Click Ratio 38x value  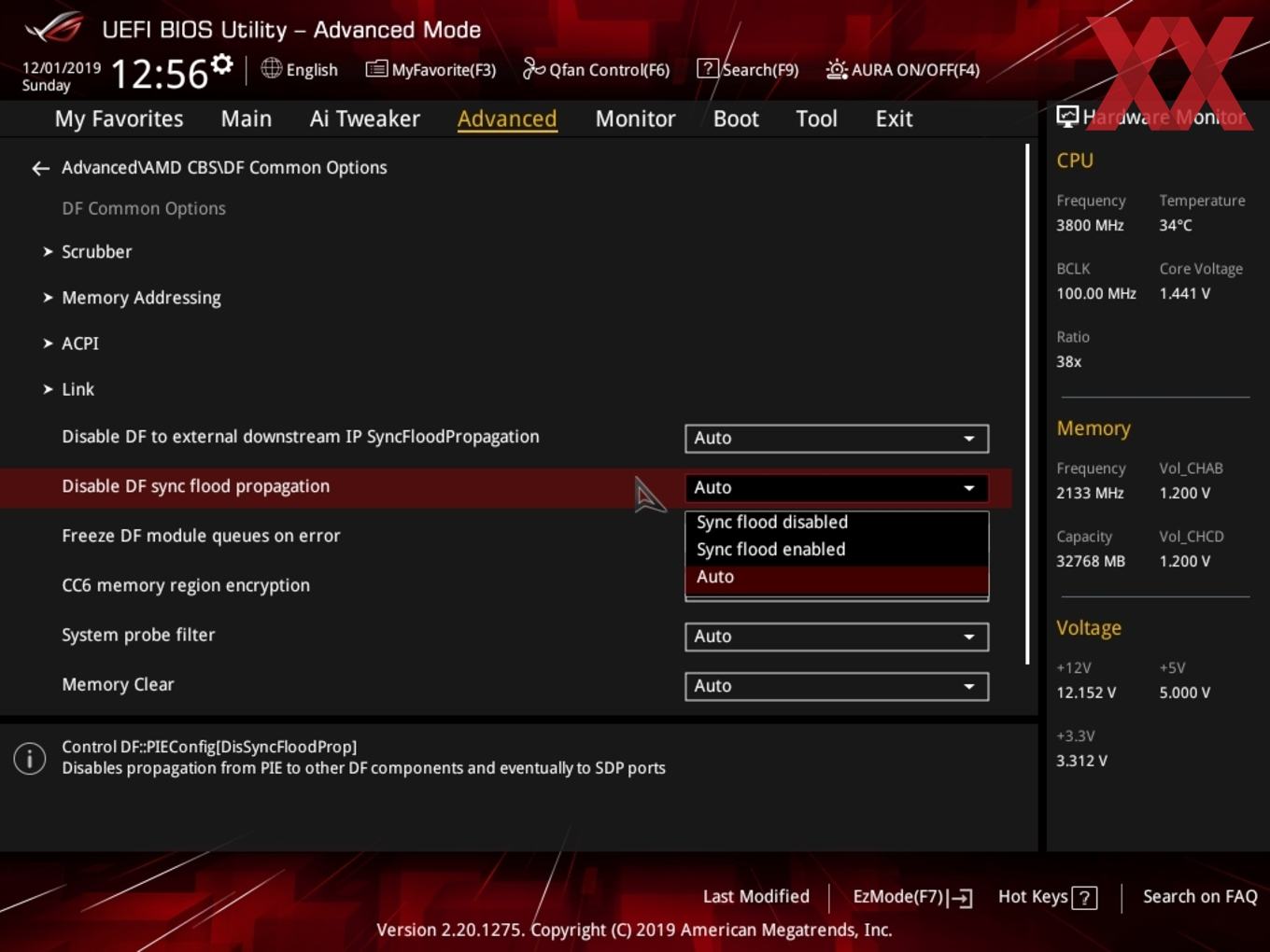1068,361
